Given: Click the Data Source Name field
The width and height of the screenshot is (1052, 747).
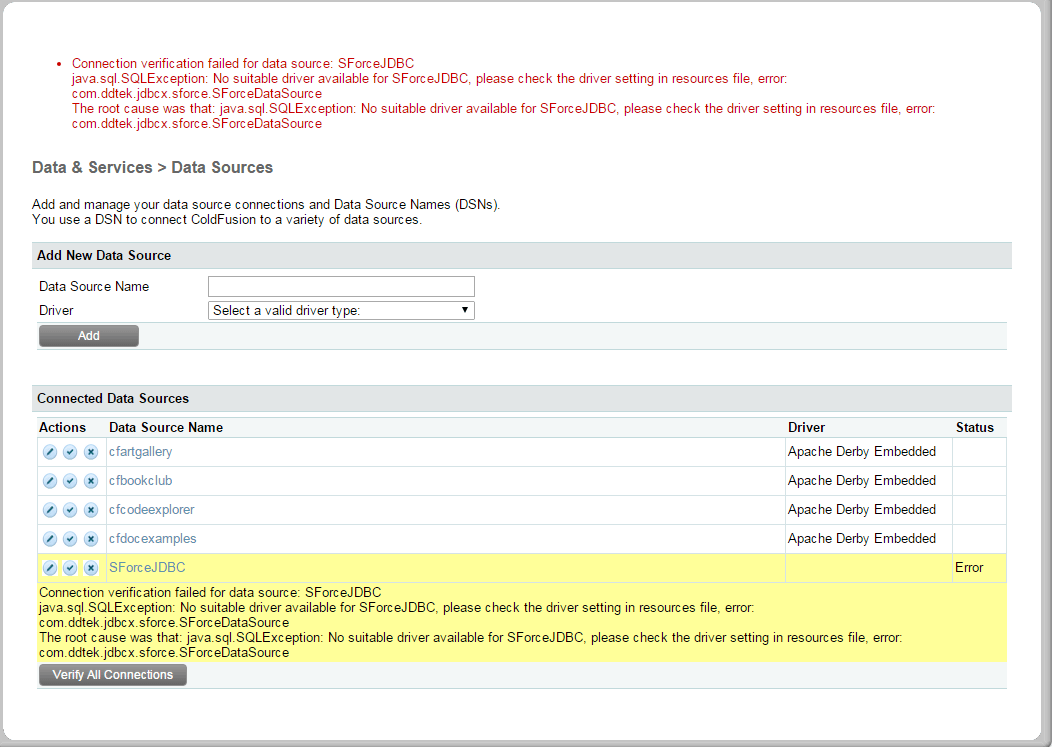Looking at the screenshot, I should click(341, 287).
